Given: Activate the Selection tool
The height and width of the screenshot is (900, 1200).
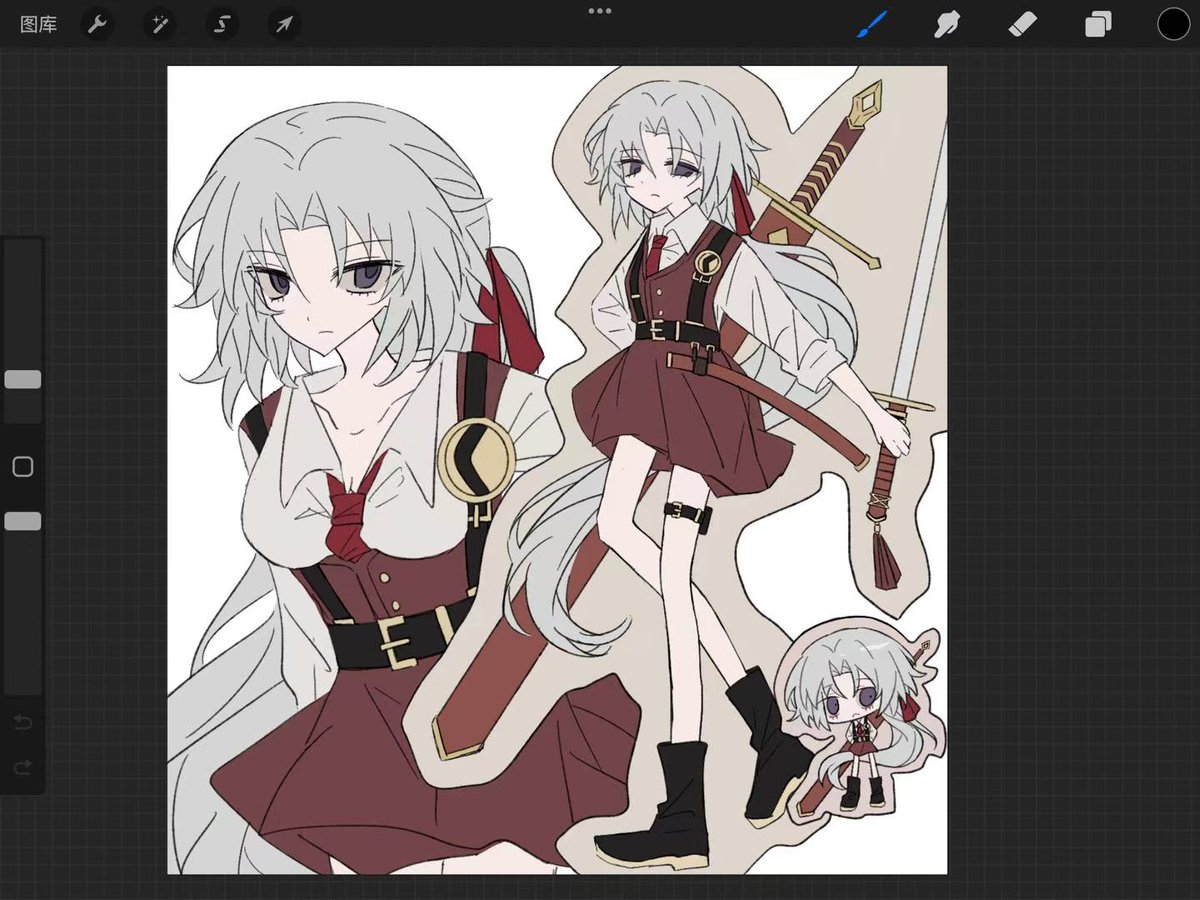Looking at the screenshot, I should [222, 24].
